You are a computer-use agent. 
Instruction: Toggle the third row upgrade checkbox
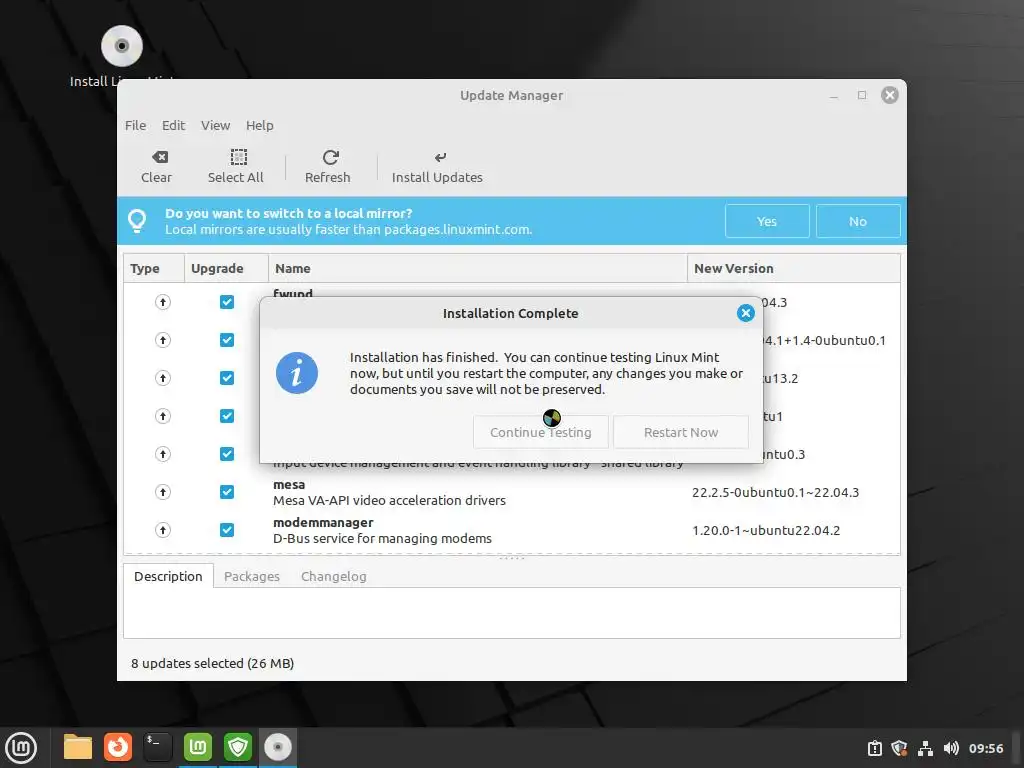[227, 378]
